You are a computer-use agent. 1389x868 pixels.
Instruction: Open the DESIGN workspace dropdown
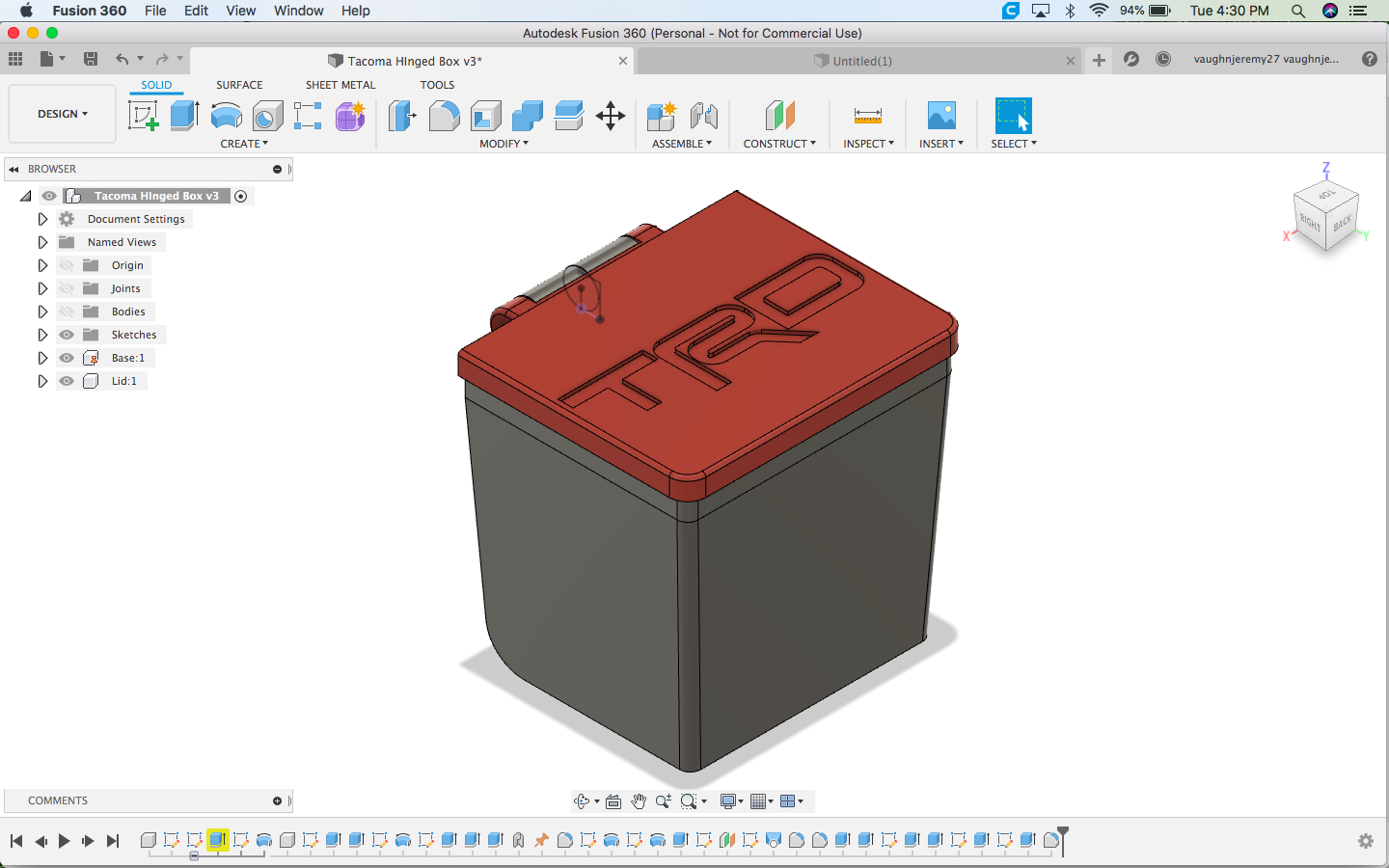[x=63, y=114]
